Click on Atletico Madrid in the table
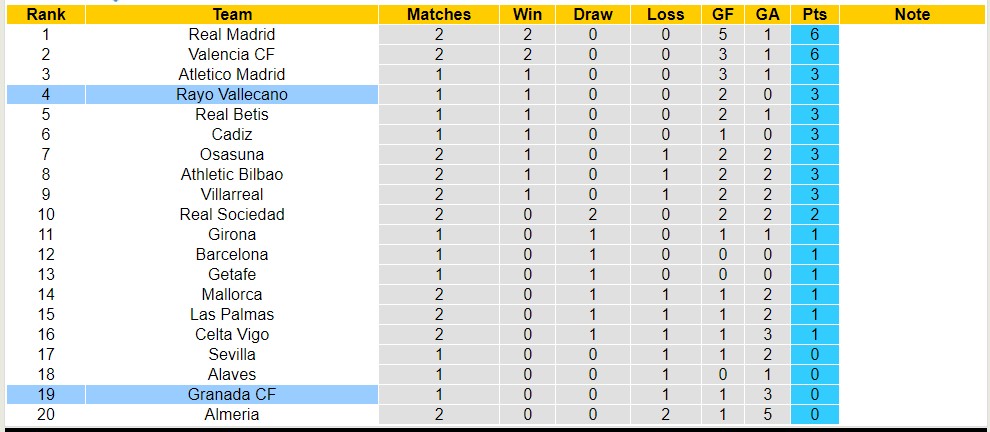The height and width of the screenshot is (432, 990). point(232,74)
